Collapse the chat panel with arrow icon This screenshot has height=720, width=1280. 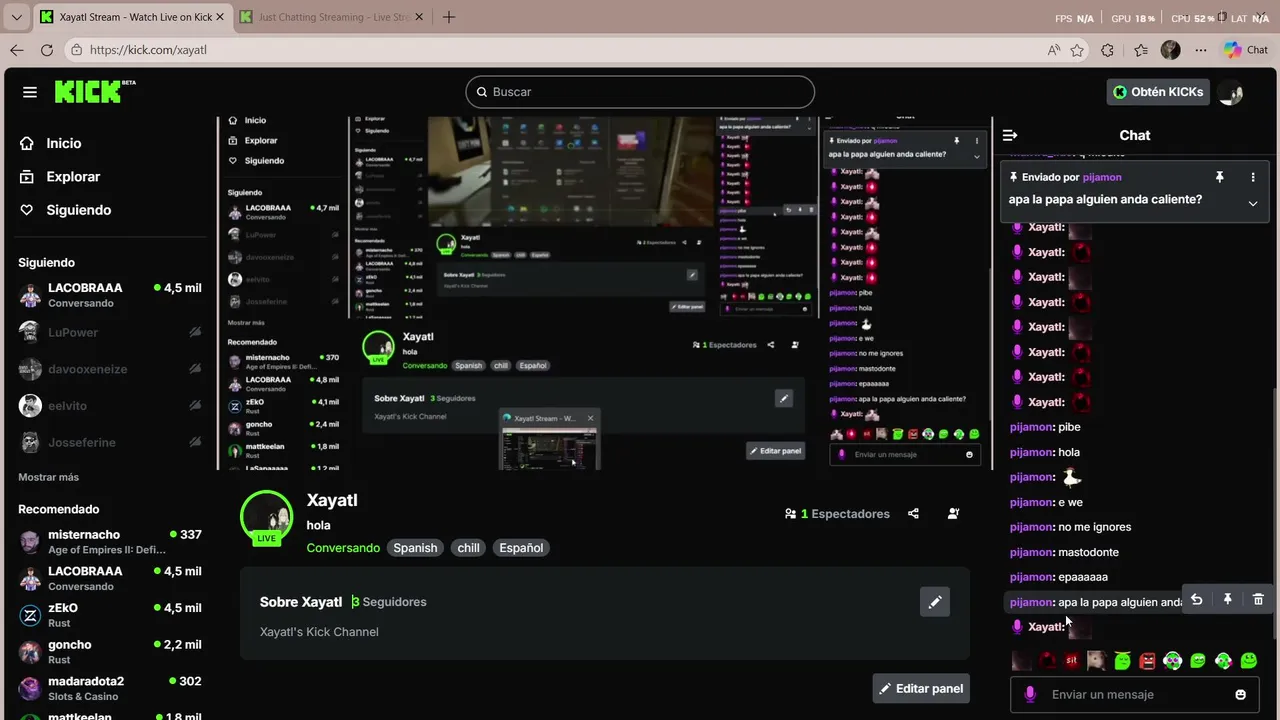coord(1010,135)
